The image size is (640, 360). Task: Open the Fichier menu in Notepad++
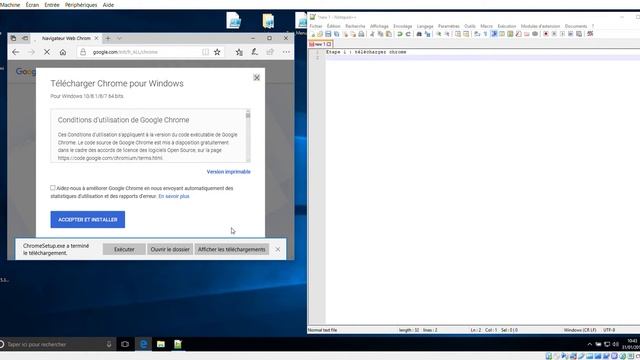(x=316, y=26)
